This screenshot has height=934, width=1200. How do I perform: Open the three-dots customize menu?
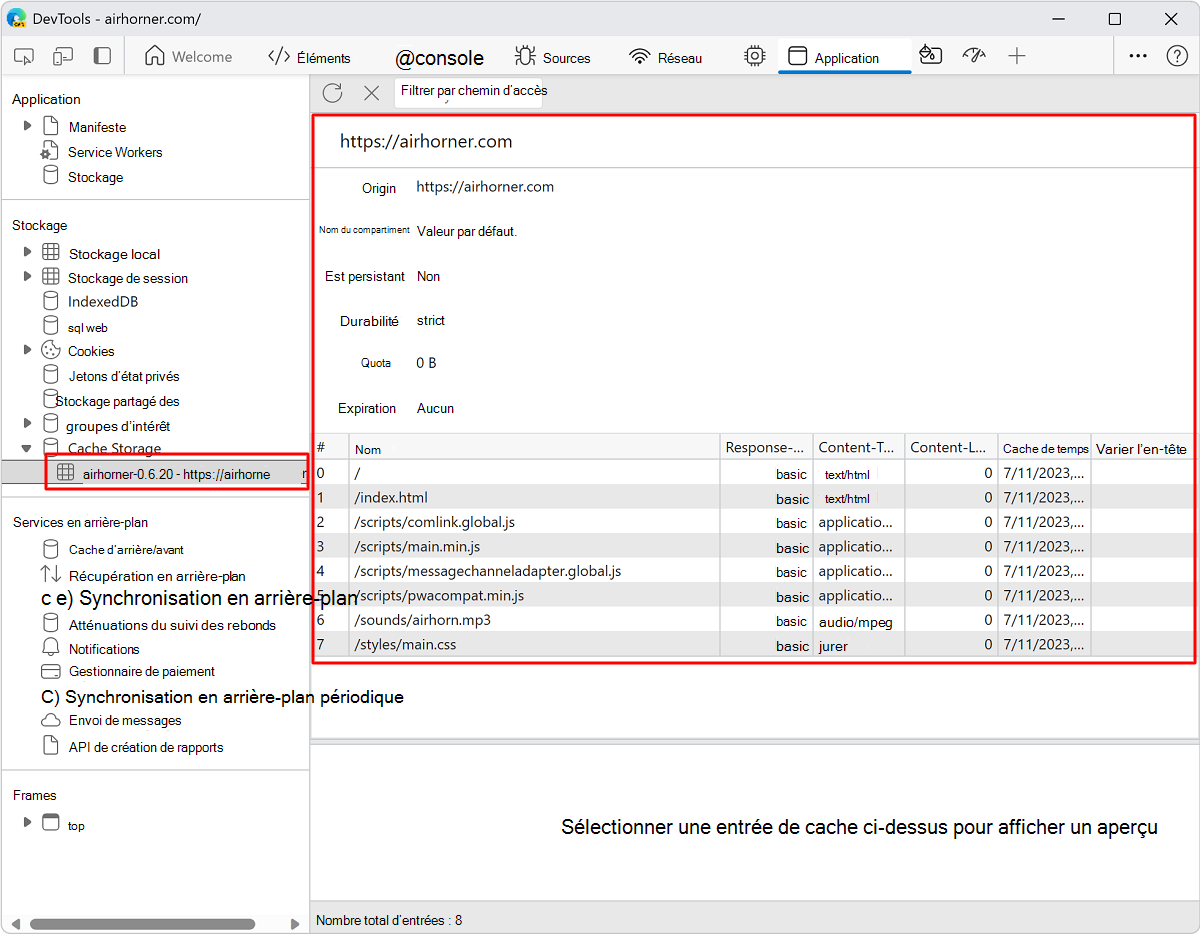[1138, 56]
